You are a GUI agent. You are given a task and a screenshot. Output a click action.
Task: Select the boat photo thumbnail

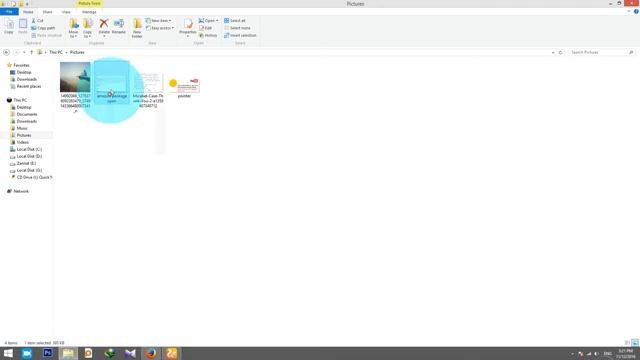point(75,77)
